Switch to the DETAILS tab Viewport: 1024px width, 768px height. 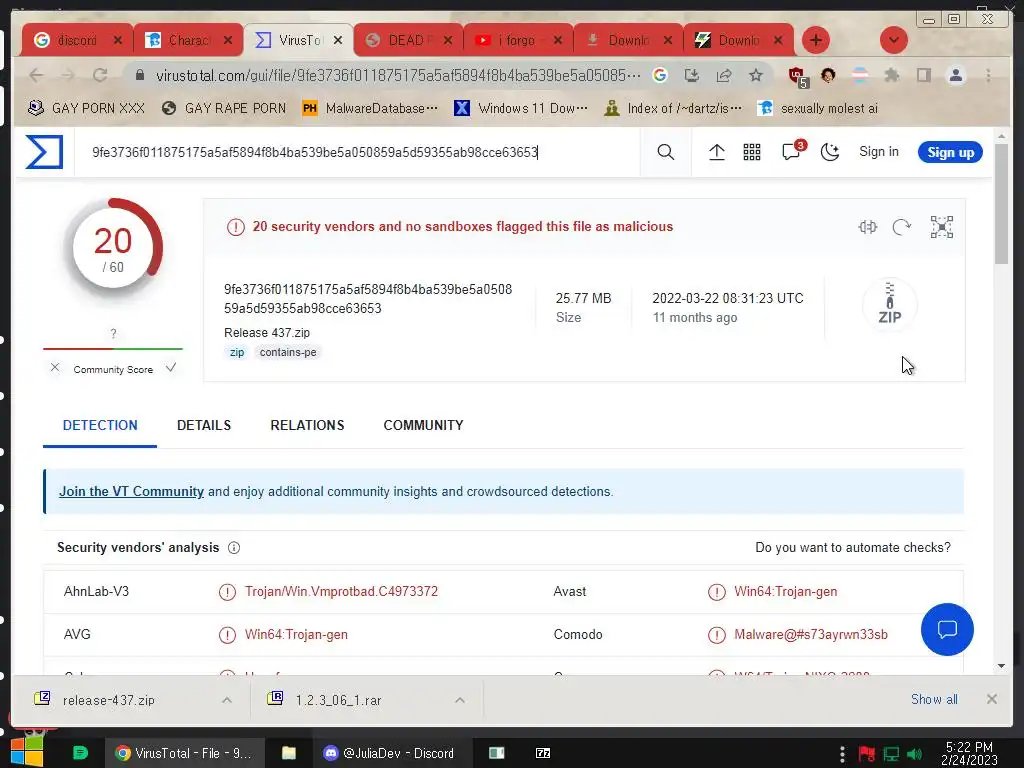click(204, 425)
